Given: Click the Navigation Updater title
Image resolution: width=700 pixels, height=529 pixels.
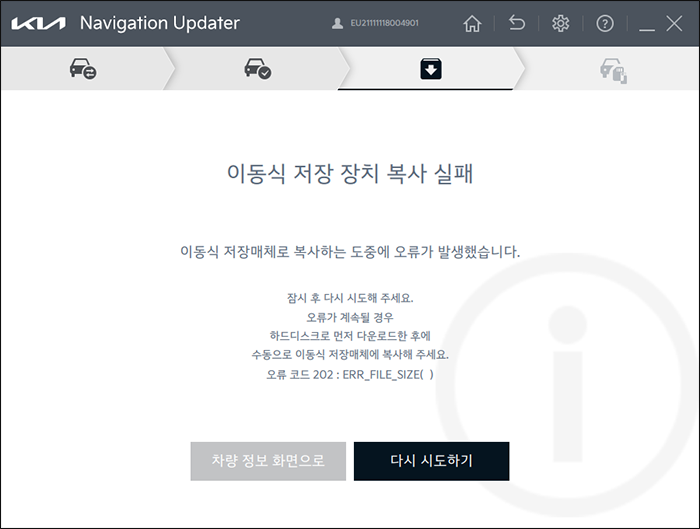Looking at the screenshot, I should point(160,23).
